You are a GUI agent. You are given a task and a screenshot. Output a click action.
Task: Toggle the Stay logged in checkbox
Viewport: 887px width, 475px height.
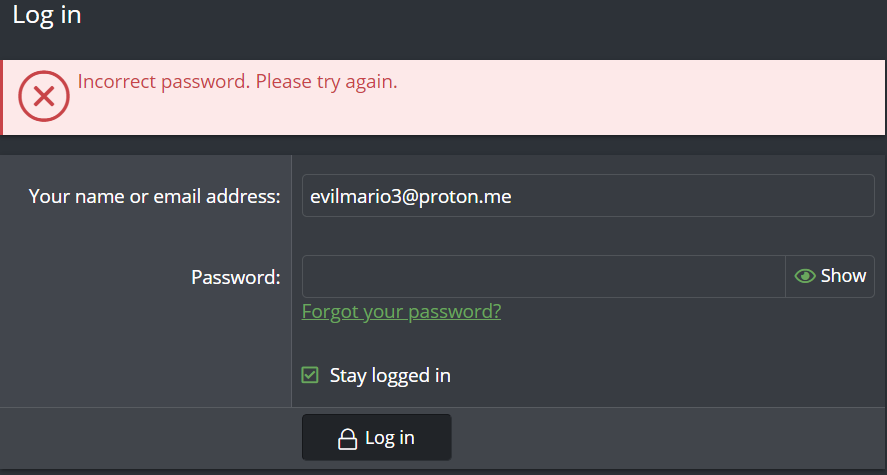tap(310, 376)
